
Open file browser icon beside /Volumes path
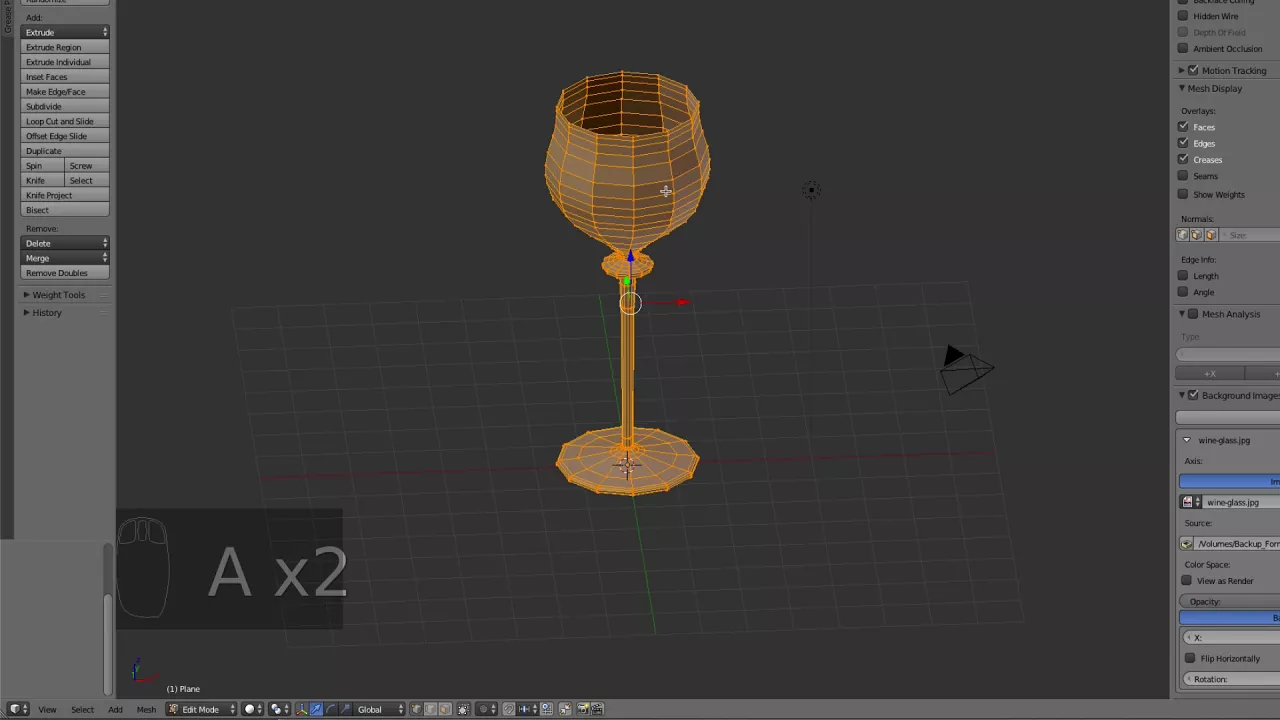pos(1187,543)
